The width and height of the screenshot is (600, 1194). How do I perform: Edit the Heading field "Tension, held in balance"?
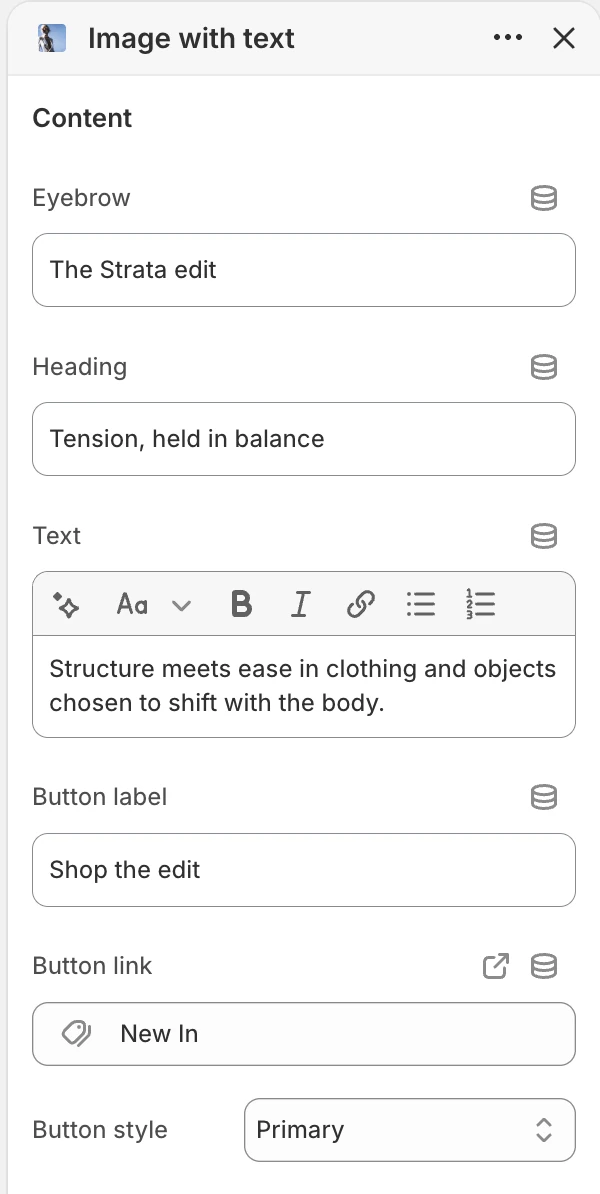(304, 439)
